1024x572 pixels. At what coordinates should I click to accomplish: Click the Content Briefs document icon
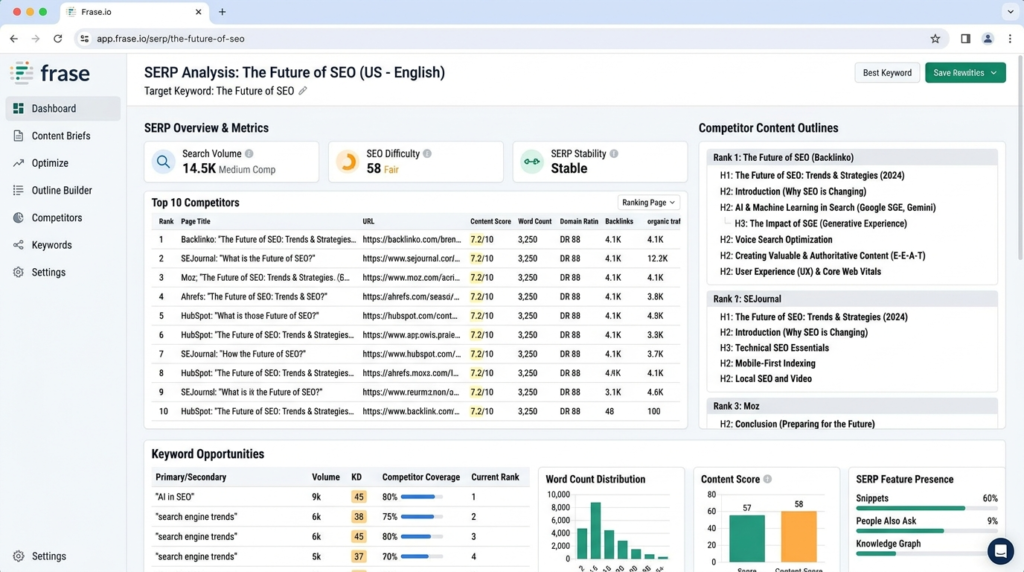18,136
